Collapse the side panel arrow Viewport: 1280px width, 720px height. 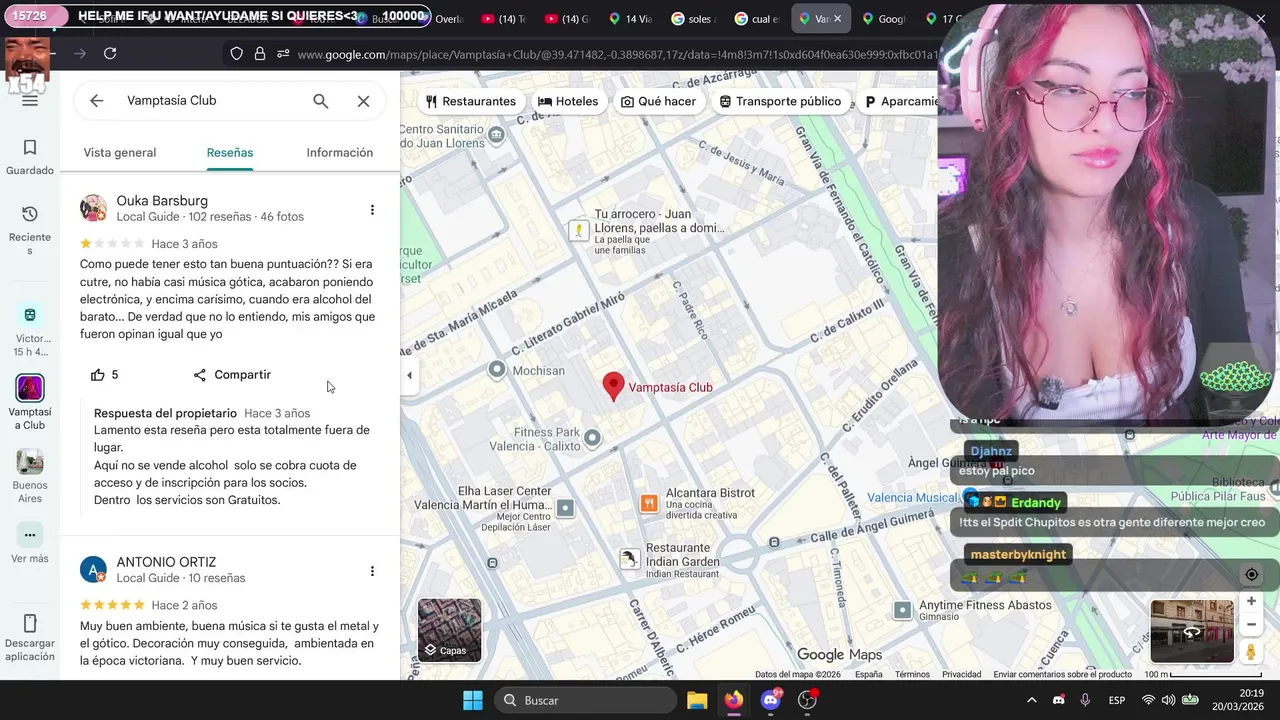pos(409,376)
